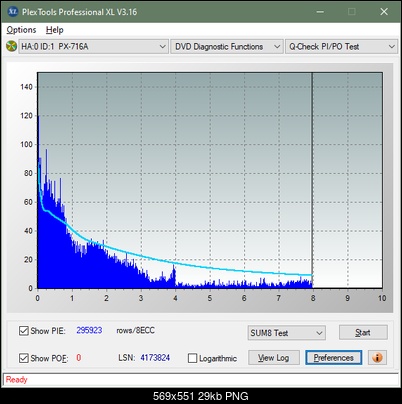Viewport: 402px width, 404px height.
Task: Click the rows/8ECC label
Action: (x=135, y=330)
